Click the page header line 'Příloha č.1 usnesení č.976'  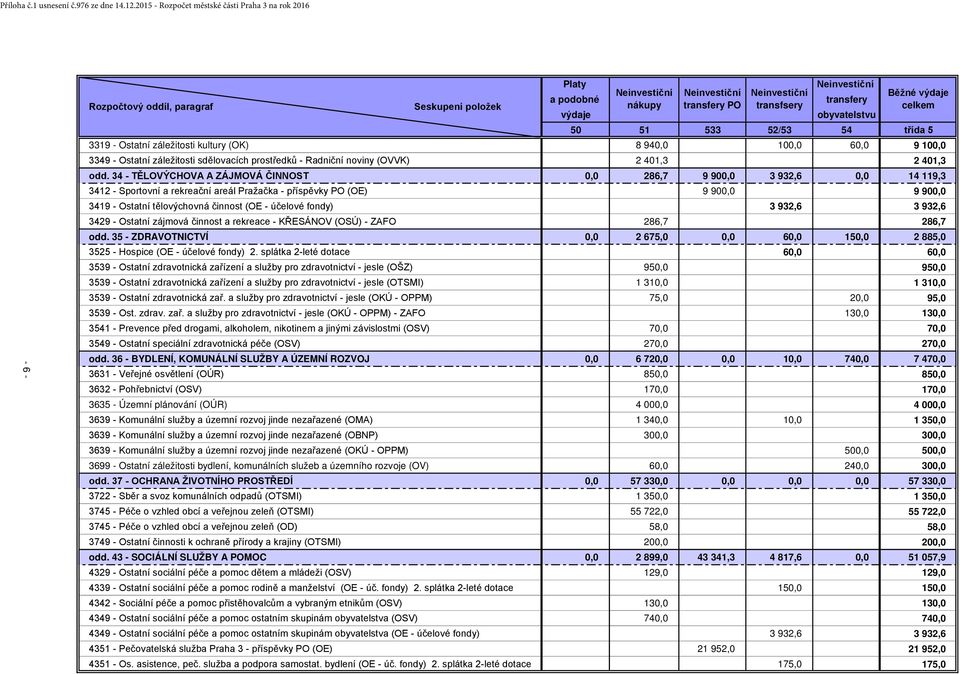(x=155, y=6)
